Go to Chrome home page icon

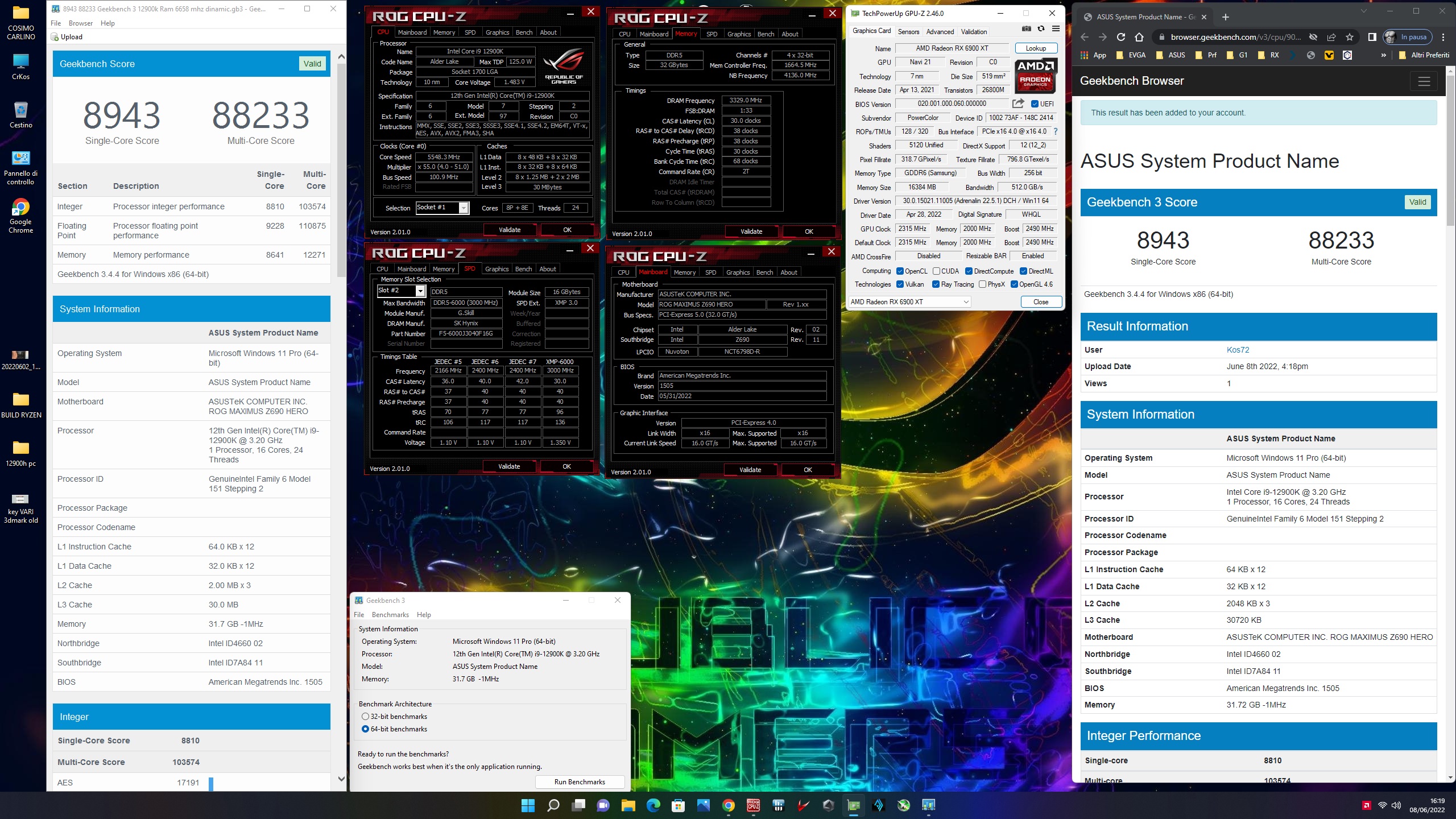(1139, 37)
